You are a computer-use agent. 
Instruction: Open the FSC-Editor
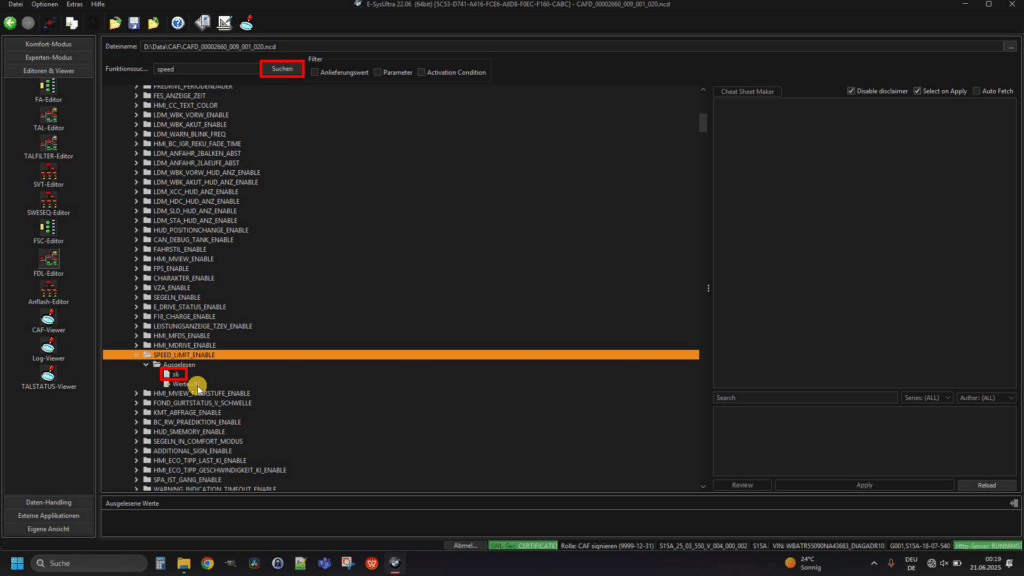pos(48,232)
